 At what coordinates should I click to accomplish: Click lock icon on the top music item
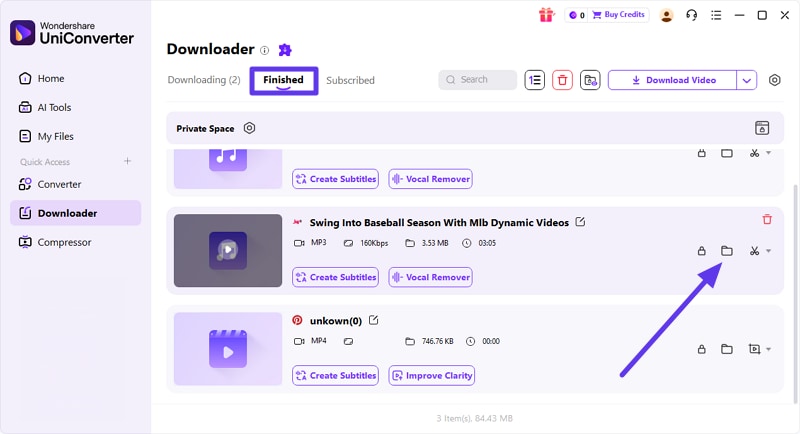702,153
